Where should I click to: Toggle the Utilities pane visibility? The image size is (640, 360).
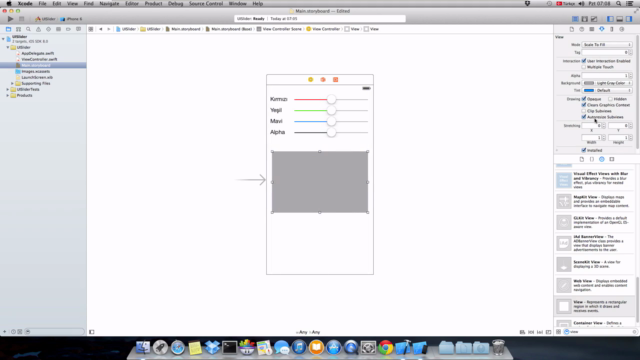click(x=629, y=19)
